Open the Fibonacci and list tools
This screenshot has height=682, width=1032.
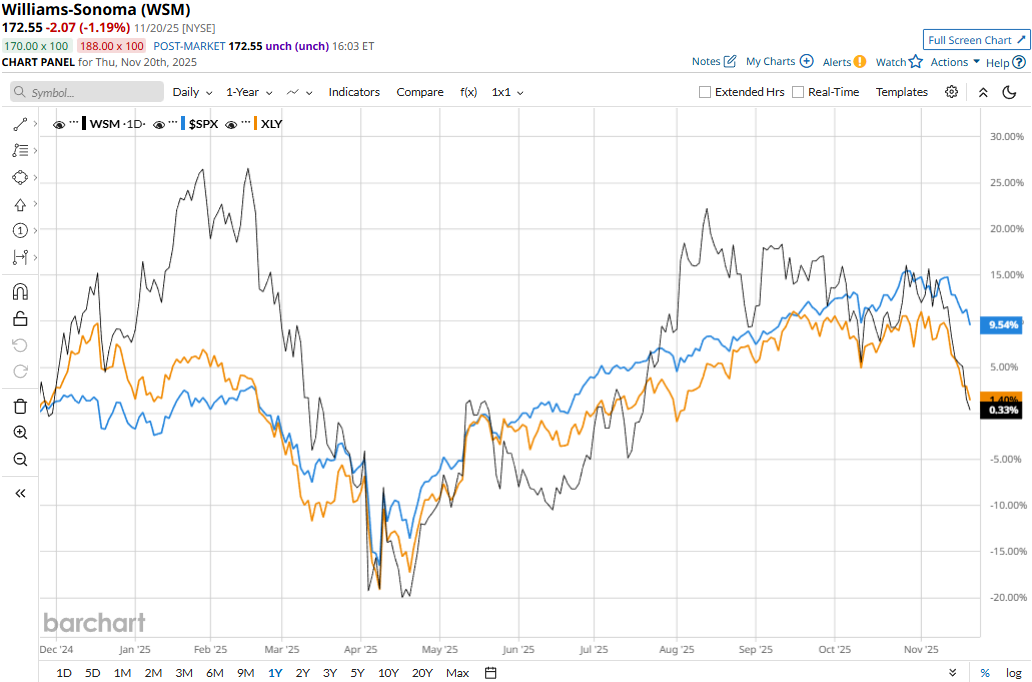click(x=20, y=151)
